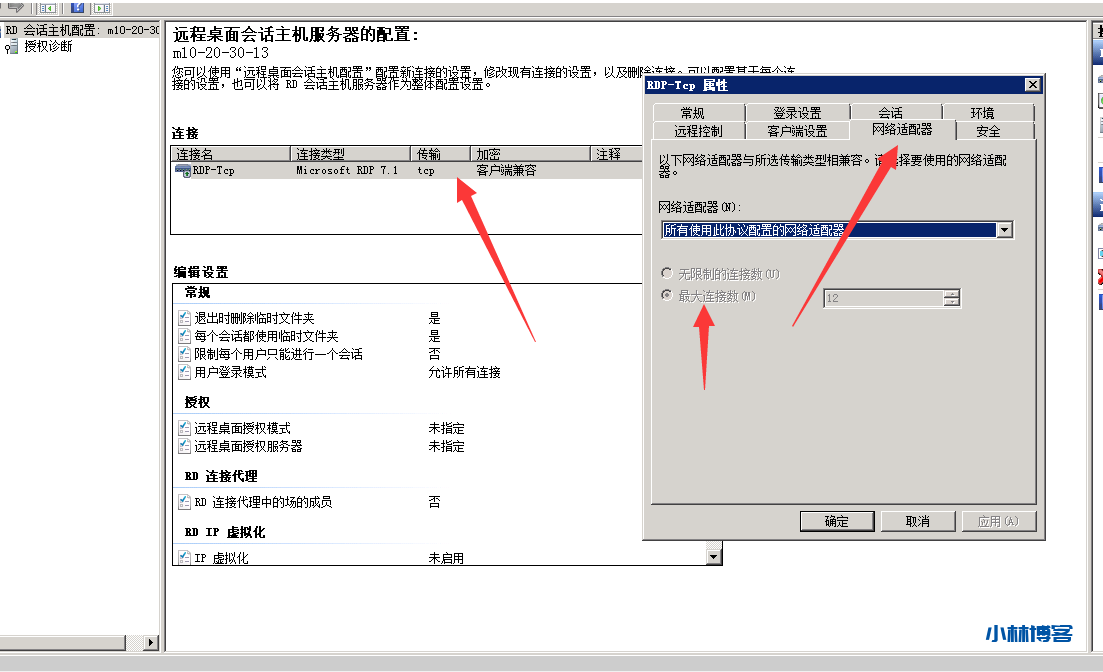Screen dimensions: 1103x672
Task: Click the 应用(A) button
Action: click(999, 521)
